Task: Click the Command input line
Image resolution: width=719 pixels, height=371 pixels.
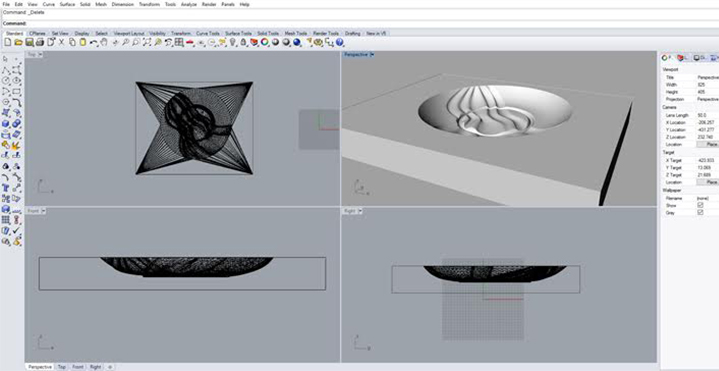Action: click(360, 23)
